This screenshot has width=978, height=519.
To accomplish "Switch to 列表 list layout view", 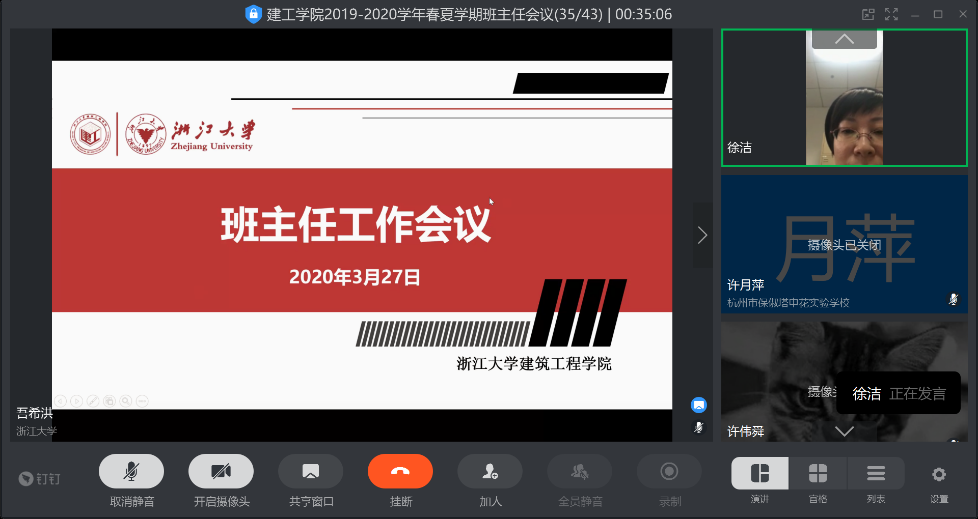I will 875,473.
